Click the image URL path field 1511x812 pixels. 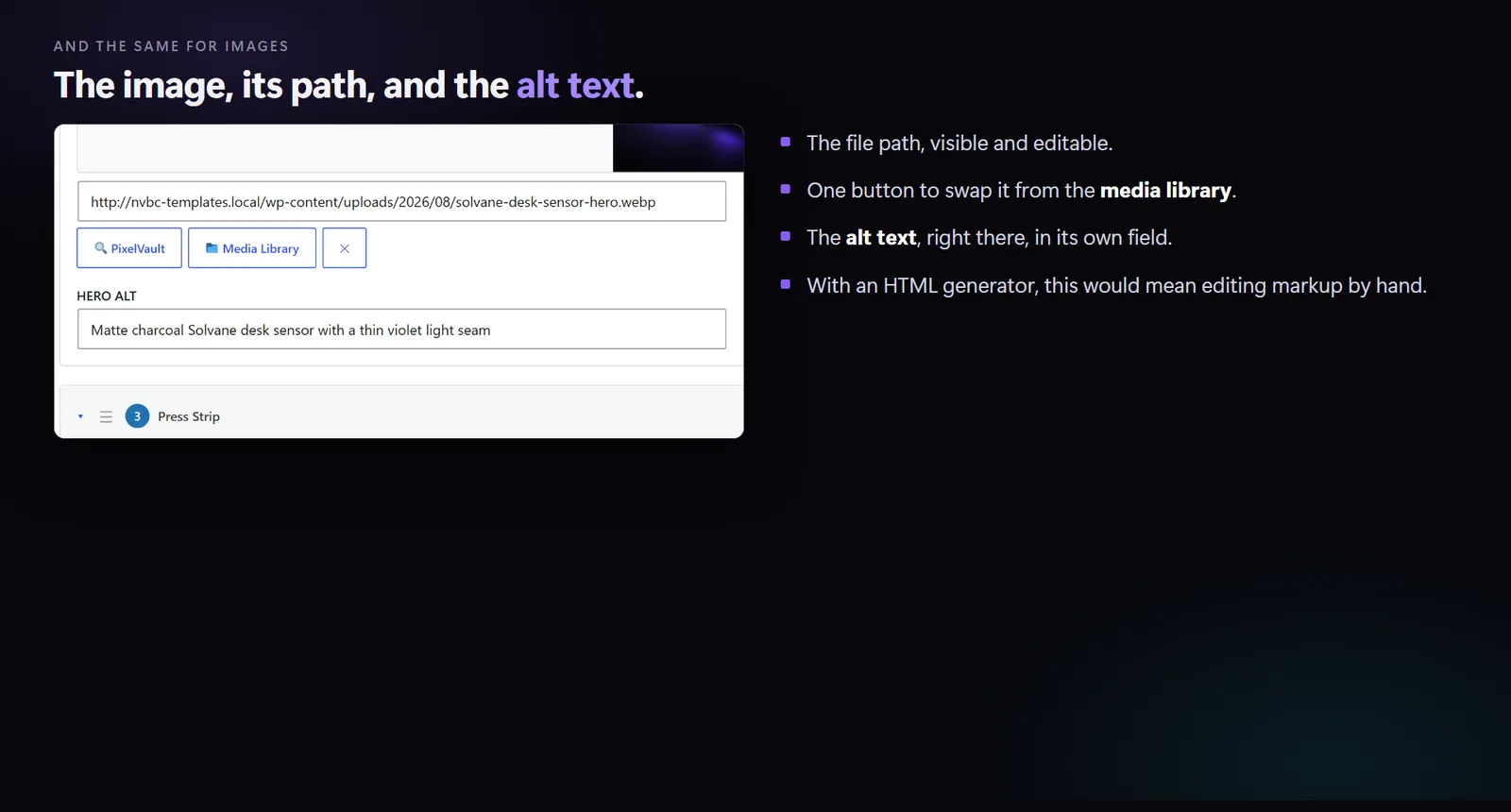[401, 201]
